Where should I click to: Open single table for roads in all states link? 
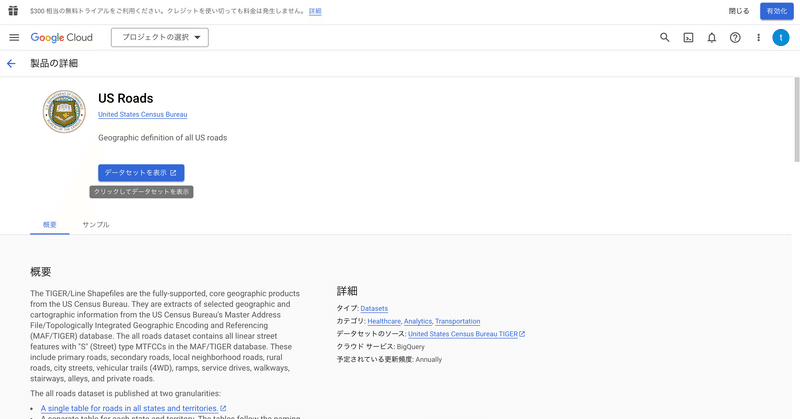tap(130, 408)
